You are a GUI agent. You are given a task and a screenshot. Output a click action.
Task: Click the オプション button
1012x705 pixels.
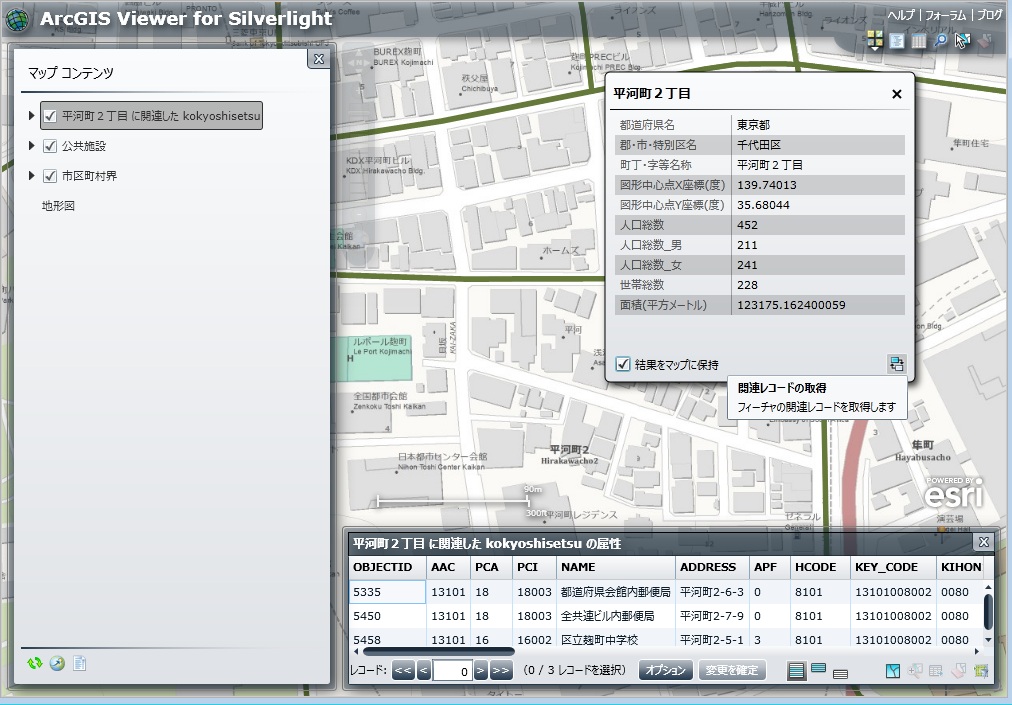point(665,670)
